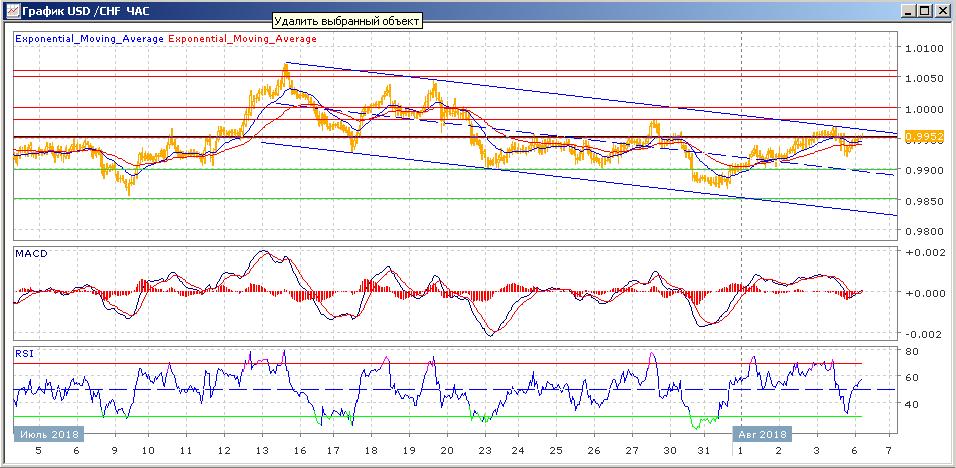
Task: Click the 80 level on RSI axis
Action: (911, 352)
